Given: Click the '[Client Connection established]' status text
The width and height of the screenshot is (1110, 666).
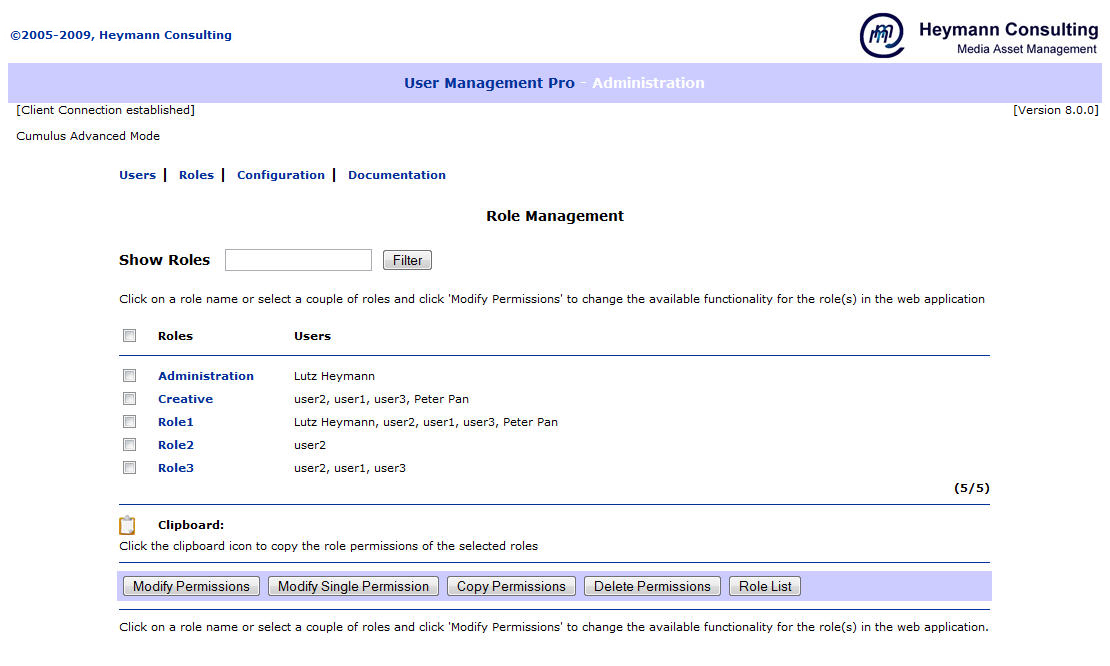Looking at the screenshot, I should [105, 110].
